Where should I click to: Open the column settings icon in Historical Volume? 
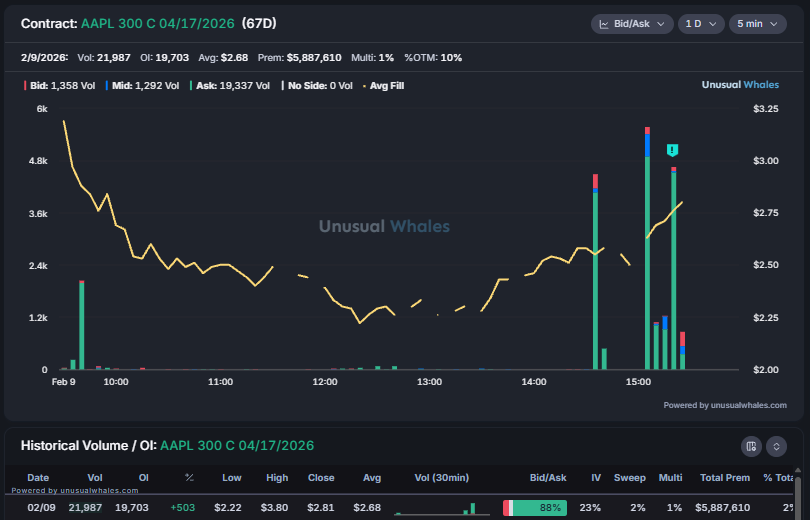tap(751, 446)
